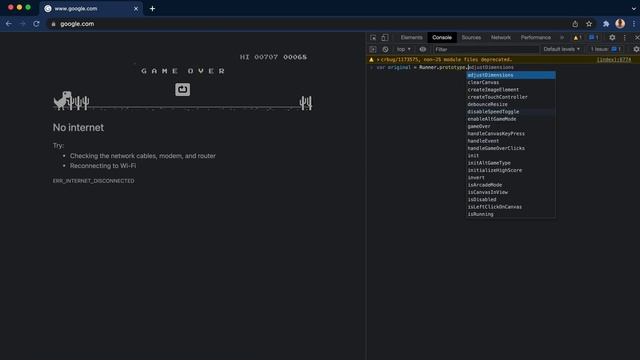Click the 1 Issue button
Image resolution: width=640 pixels, height=360 pixels.
point(606,49)
